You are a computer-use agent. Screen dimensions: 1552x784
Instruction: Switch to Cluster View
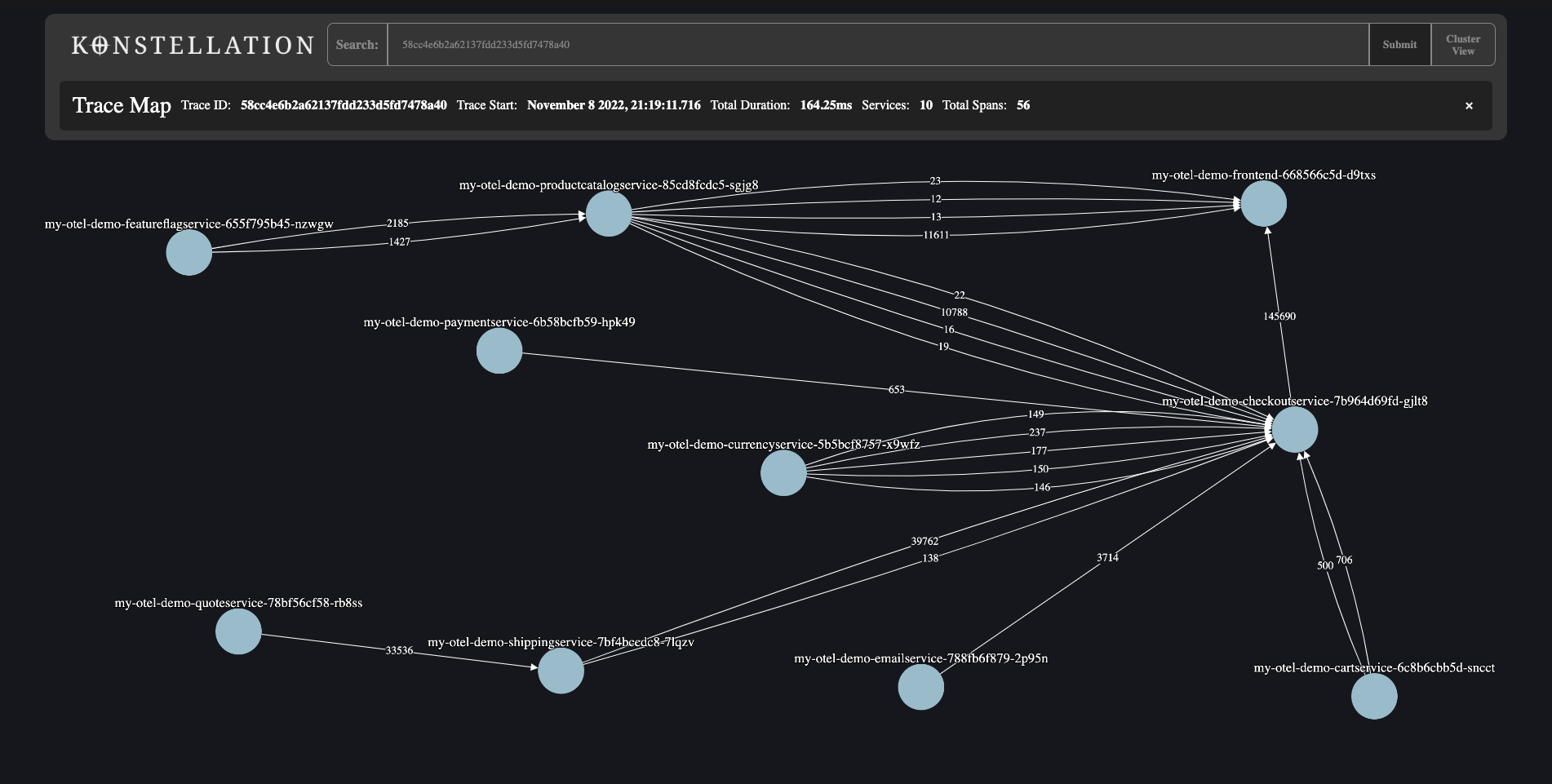[1463, 45]
